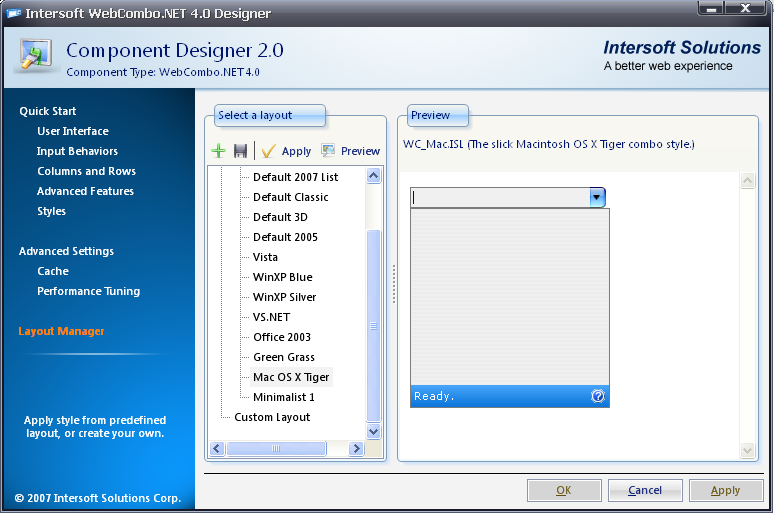Open the preview combo dropdown arrow
This screenshot has width=774, height=514.
597,198
